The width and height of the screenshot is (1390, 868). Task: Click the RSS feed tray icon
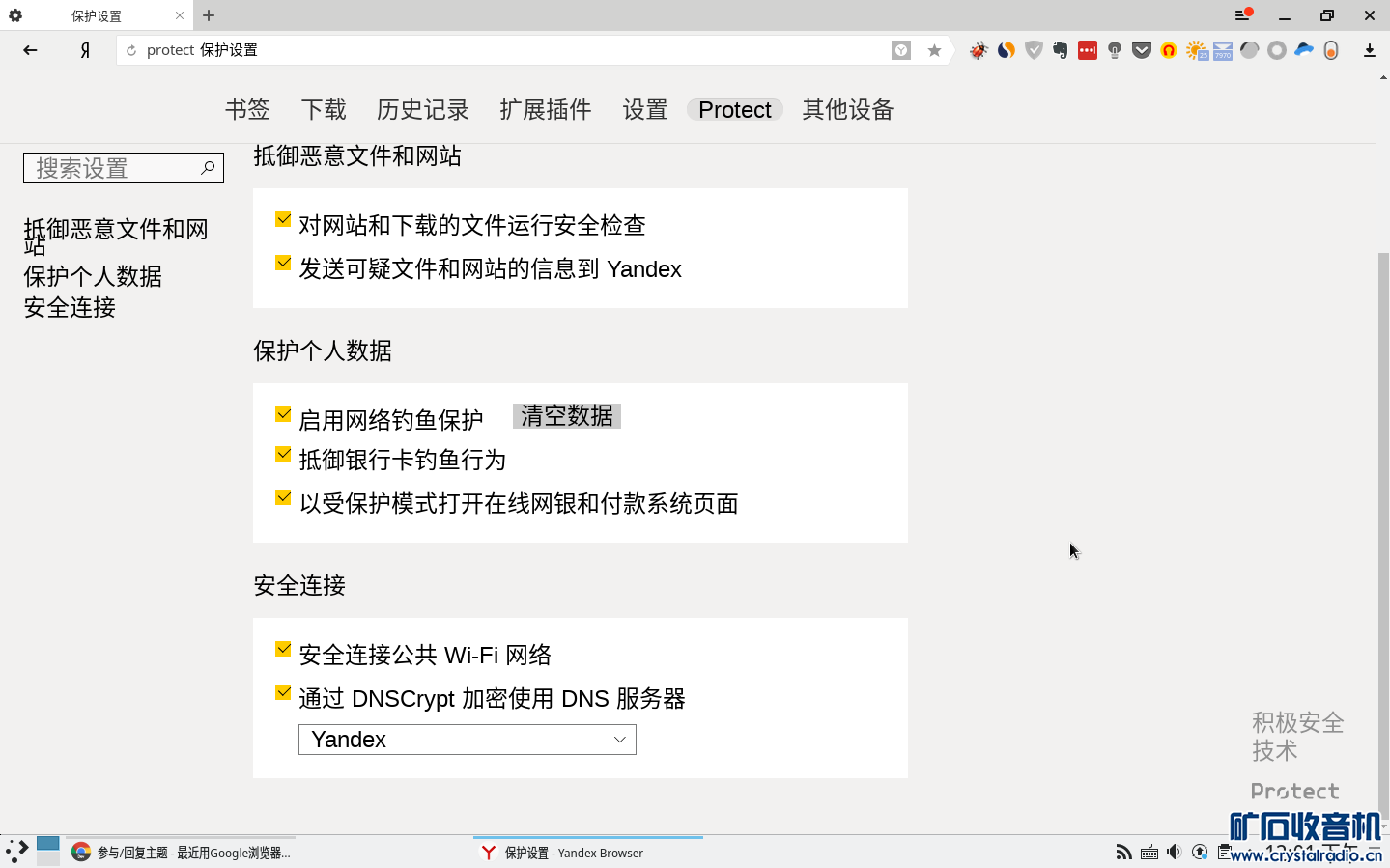(x=1123, y=852)
